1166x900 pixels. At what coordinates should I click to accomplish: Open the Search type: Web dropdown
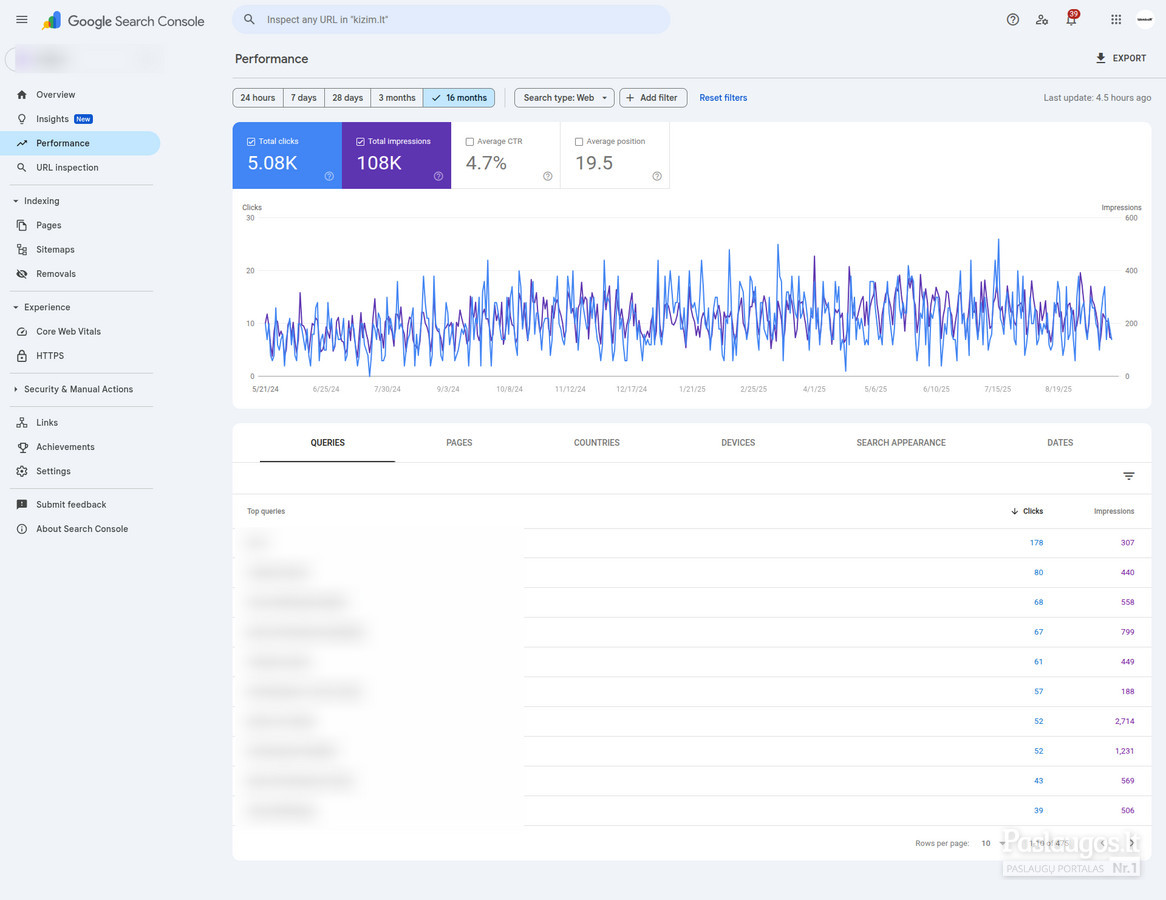564,97
